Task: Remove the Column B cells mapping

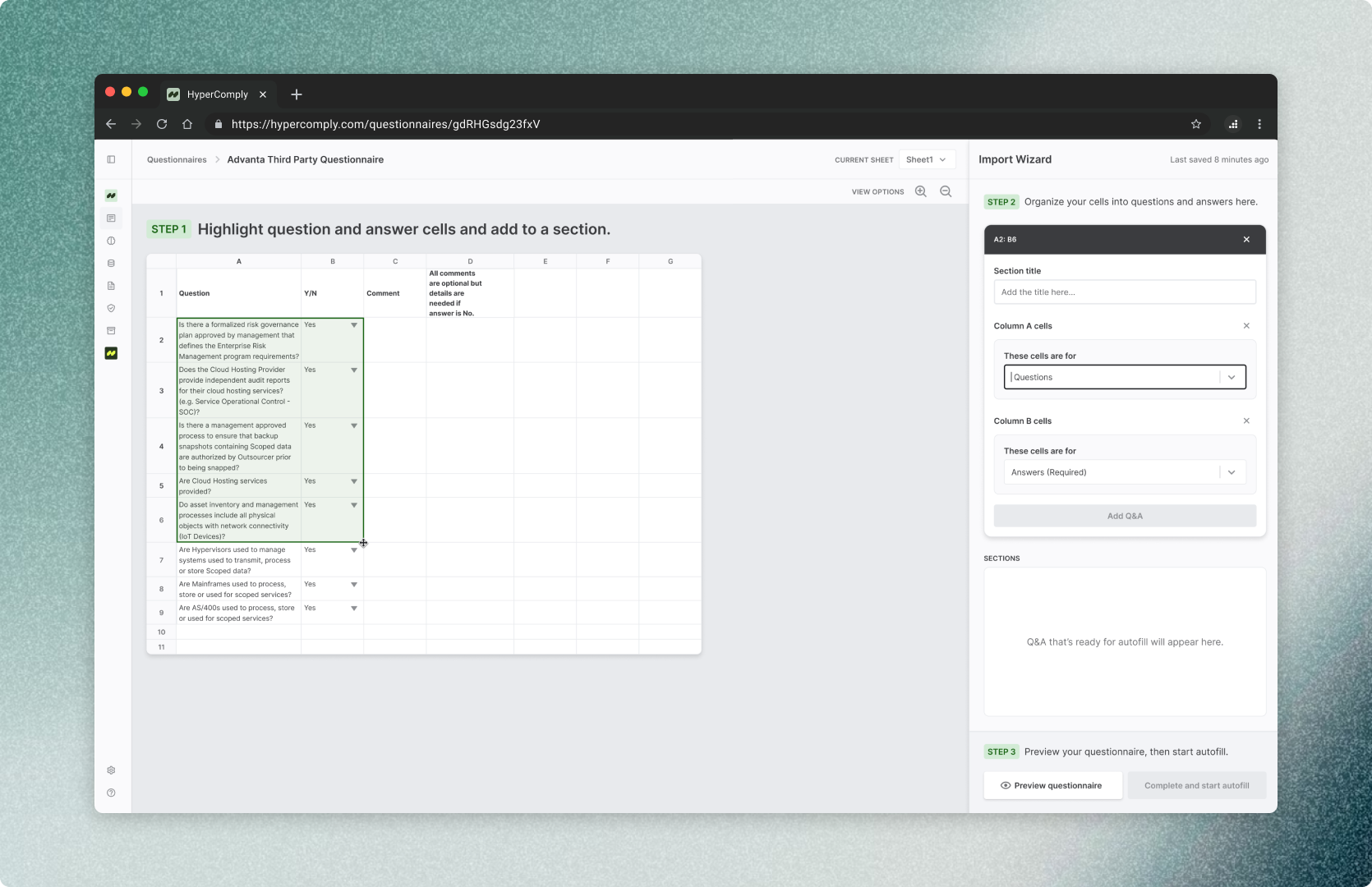Action: 1246,421
